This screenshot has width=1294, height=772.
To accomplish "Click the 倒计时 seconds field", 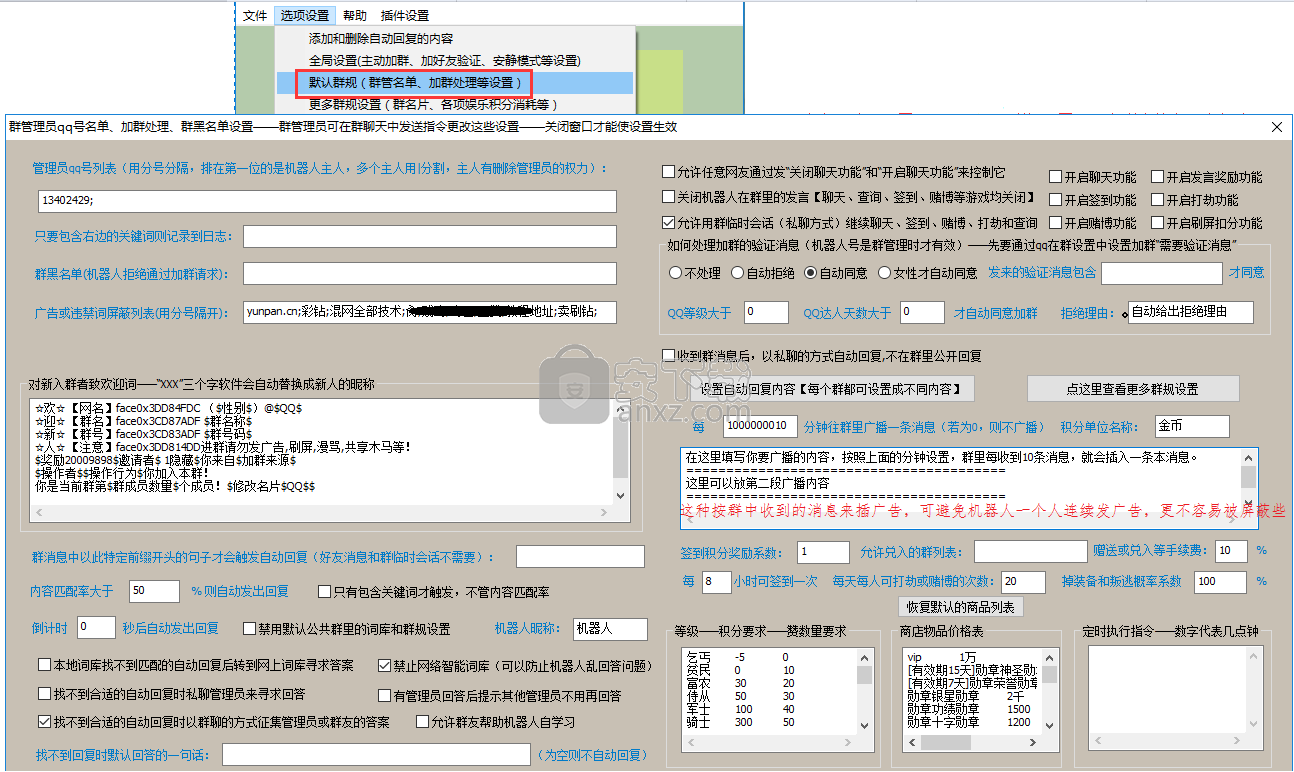I will point(96,627).
